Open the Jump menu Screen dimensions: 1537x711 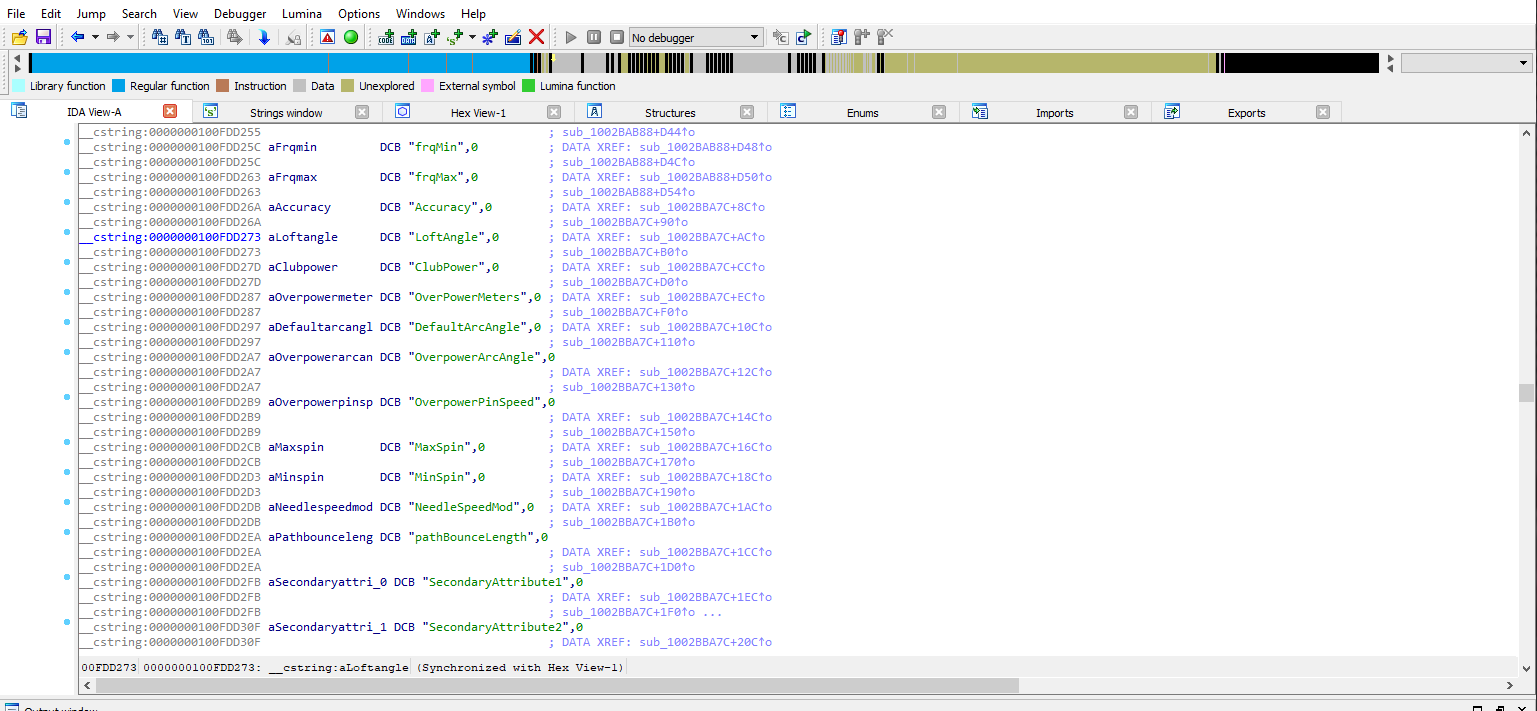coord(91,13)
